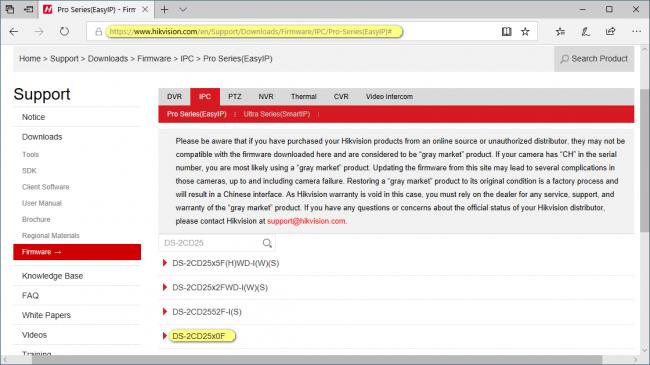Close the Pro Series(EasyIP) browser tab
This screenshot has height=365, width=650.
pos(145,9)
